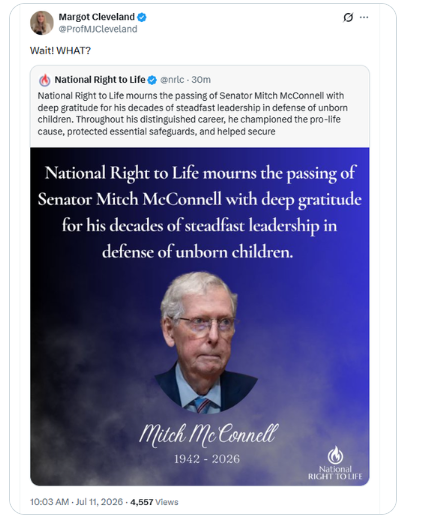This screenshot has height=516, width=431.
Task: Click the Grok slashed-circle icon
Action: (x=348, y=17)
